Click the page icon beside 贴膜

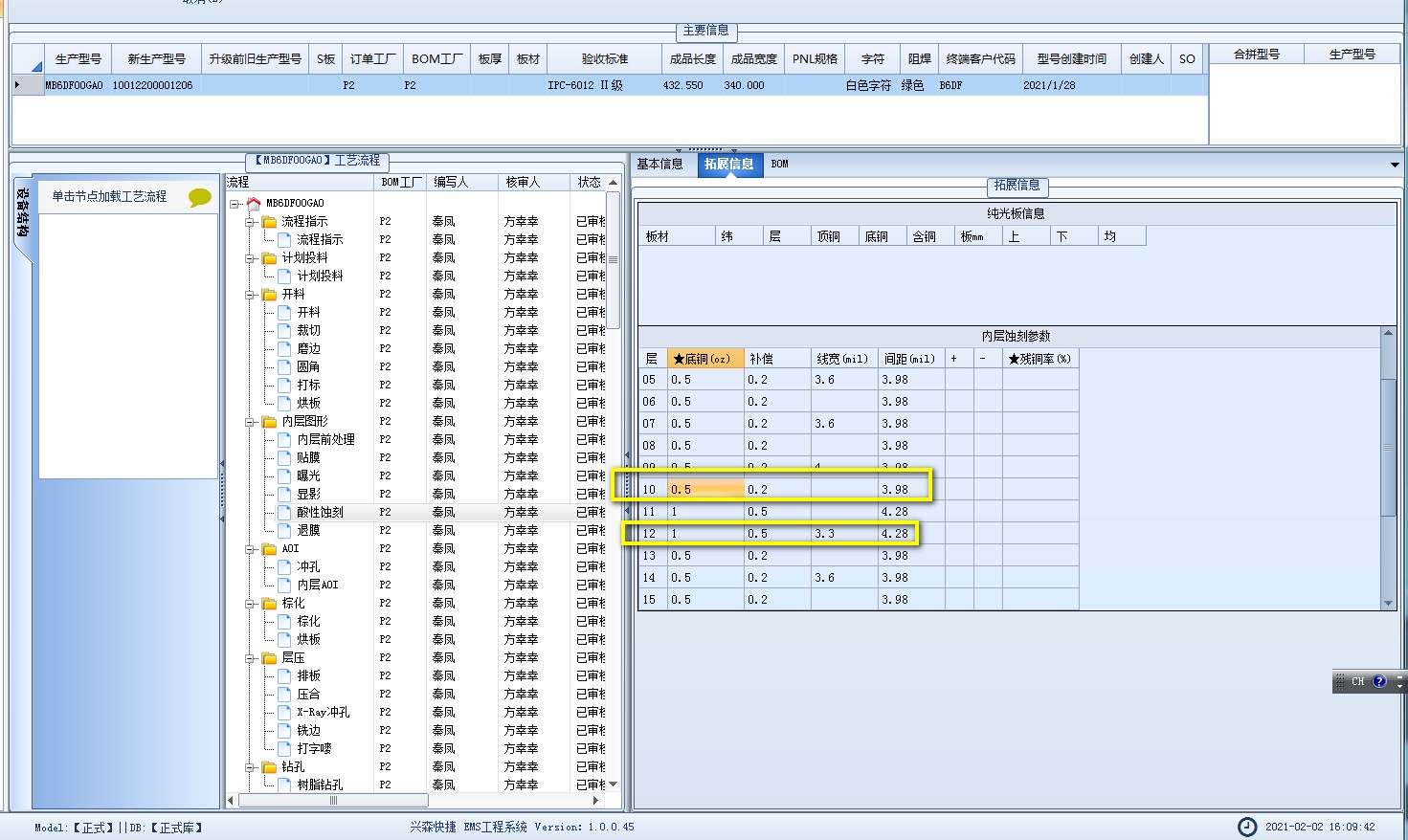point(284,457)
